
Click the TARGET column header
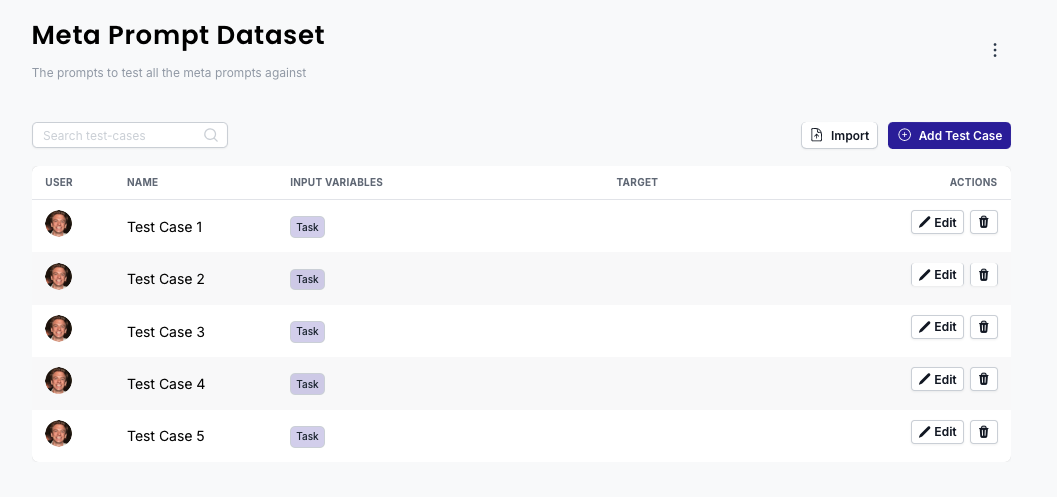coord(637,182)
